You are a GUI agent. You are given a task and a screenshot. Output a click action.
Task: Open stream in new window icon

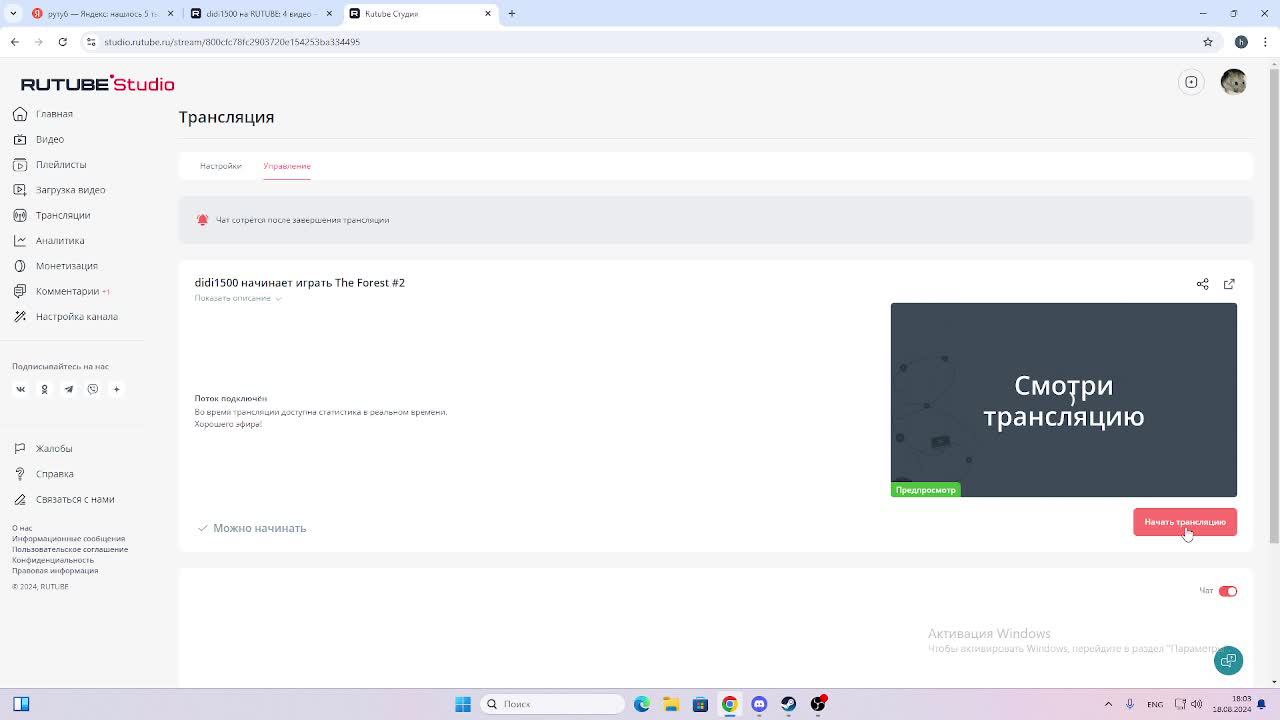coord(1229,284)
